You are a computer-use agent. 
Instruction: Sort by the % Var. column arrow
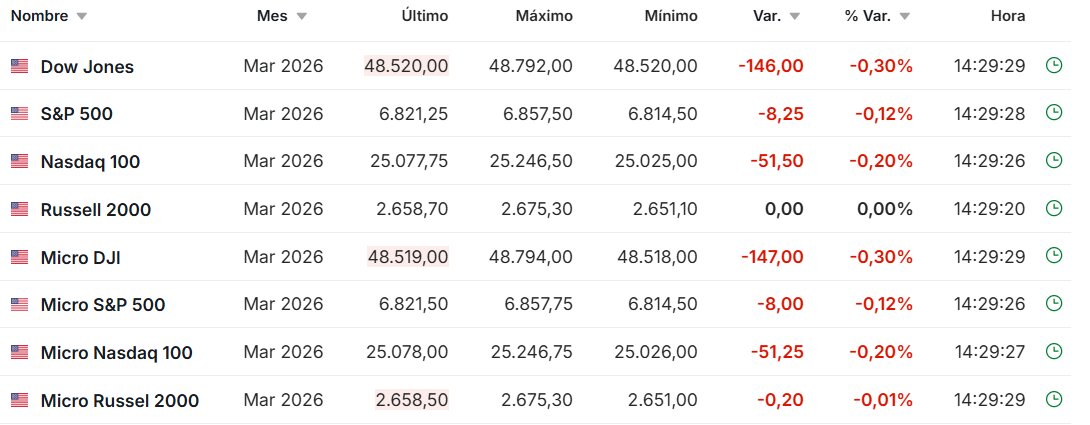point(905,17)
